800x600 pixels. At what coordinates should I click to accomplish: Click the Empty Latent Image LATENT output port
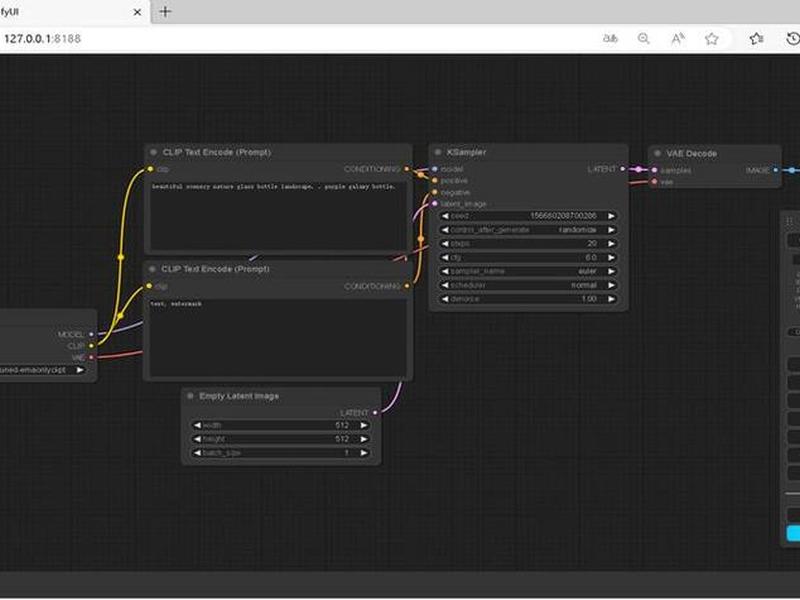click(x=375, y=412)
